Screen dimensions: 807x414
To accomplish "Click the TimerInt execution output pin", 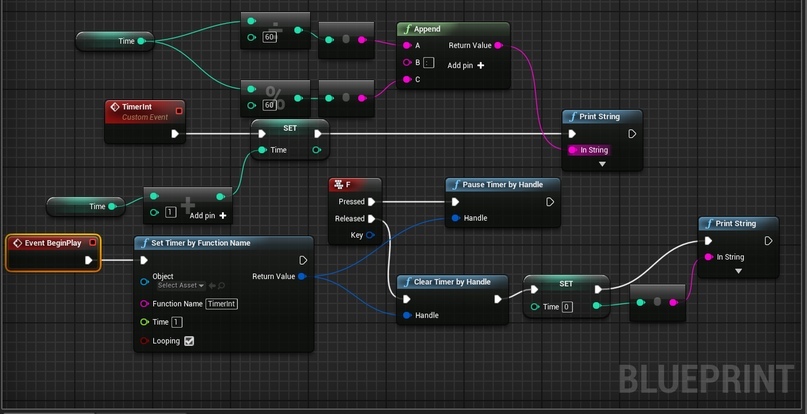I will point(175,134).
